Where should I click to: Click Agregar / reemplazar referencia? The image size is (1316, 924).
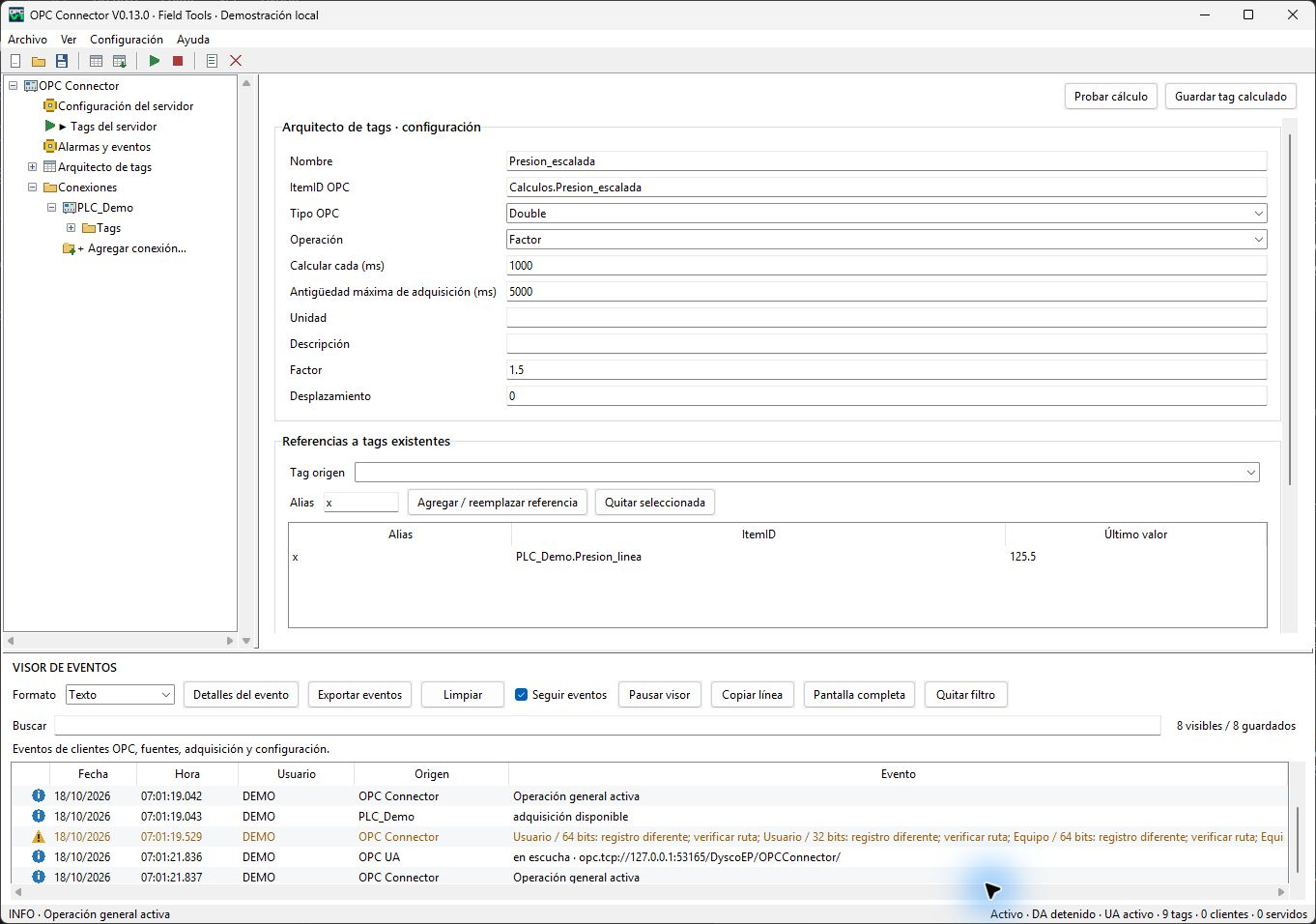point(498,503)
